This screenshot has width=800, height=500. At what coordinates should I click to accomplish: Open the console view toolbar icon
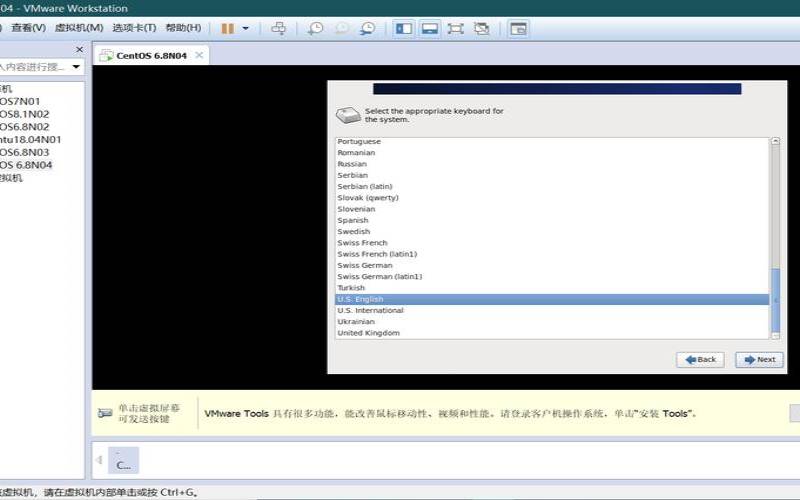click(x=518, y=29)
